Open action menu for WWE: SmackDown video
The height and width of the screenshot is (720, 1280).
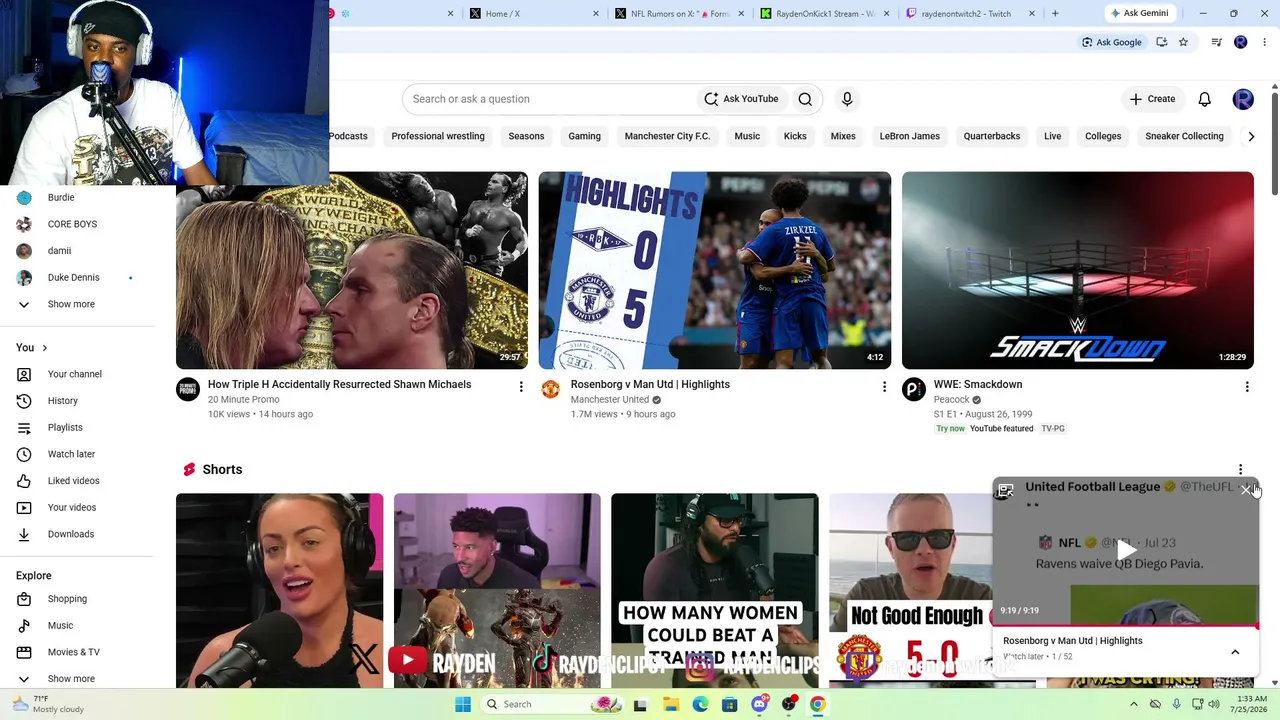(1247, 386)
